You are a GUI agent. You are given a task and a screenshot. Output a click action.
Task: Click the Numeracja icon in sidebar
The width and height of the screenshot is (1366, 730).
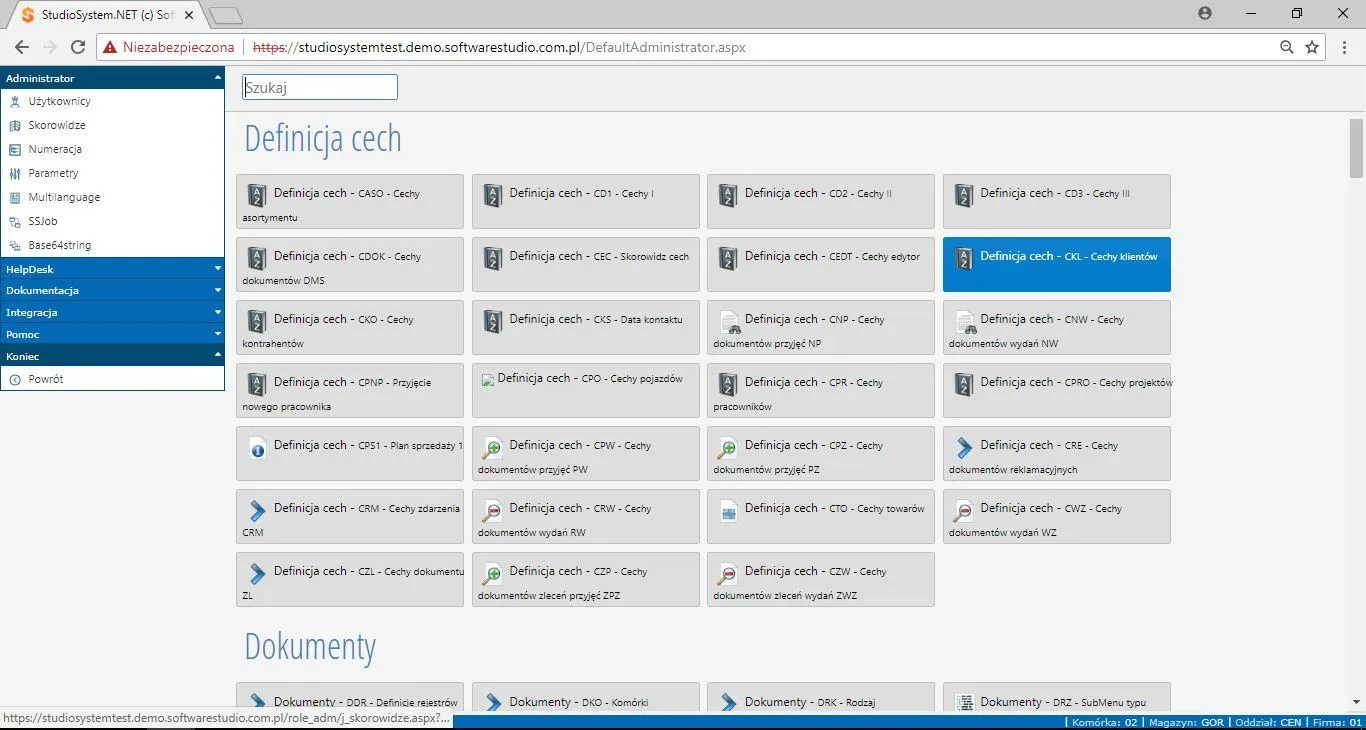[15, 149]
